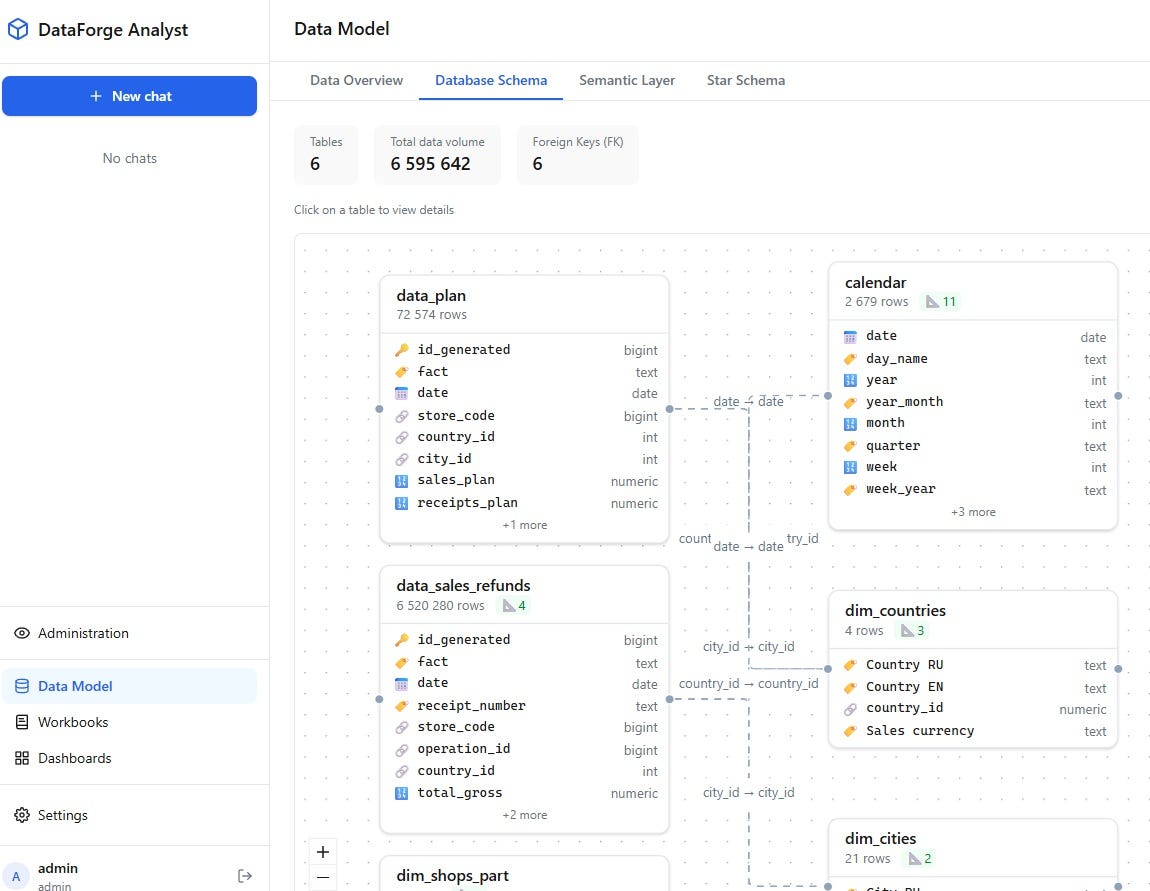The width and height of the screenshot is (1150, 891).
Task: Click numeric icon beside total_gross
Action: coord(401,793)
